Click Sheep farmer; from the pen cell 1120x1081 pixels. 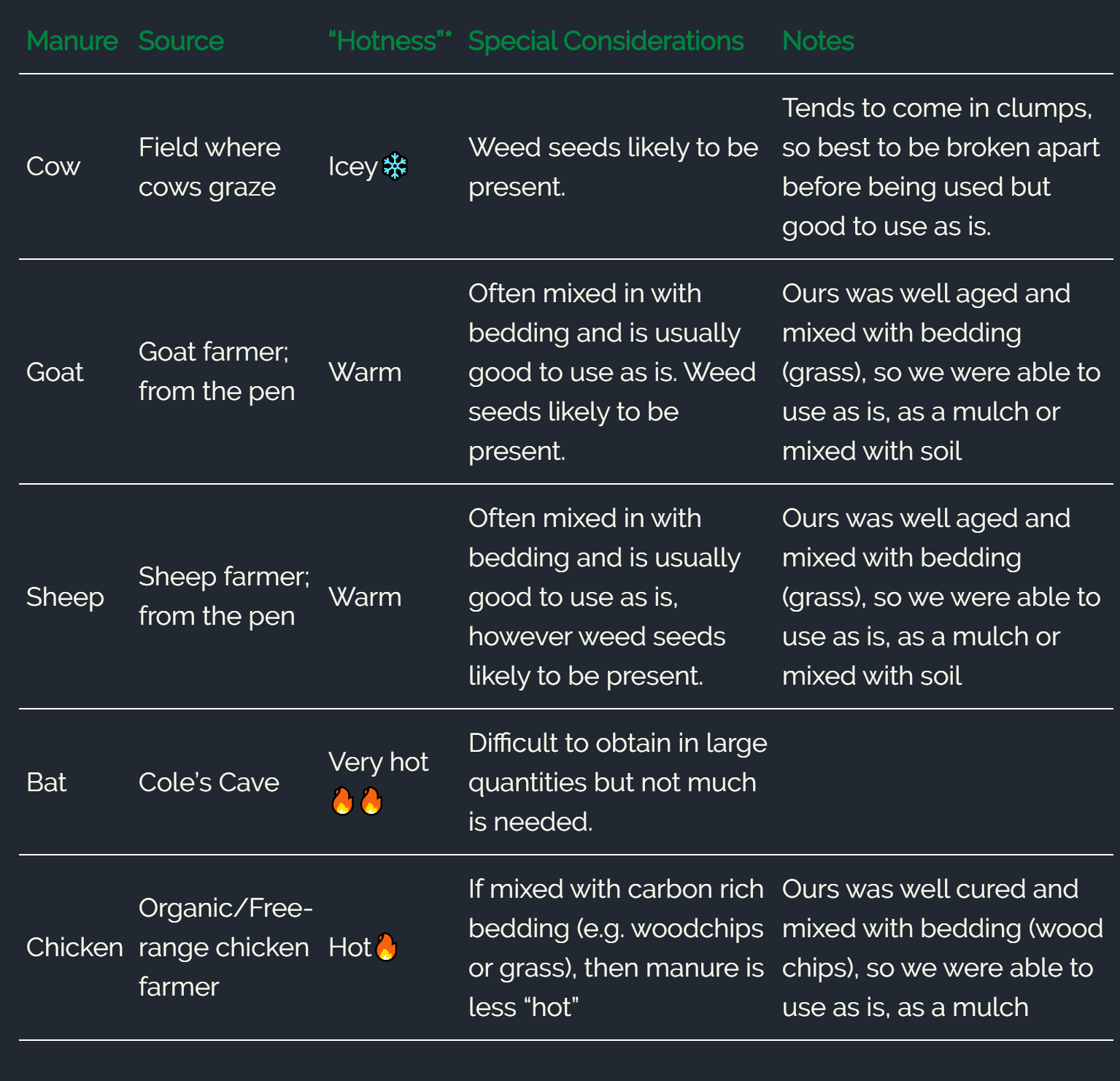pos(224,596)
